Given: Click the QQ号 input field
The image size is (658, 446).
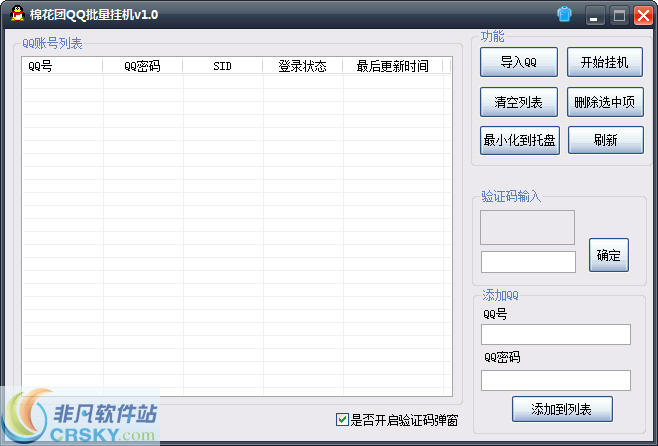Looking at the screenshot, I should [556, 334].
